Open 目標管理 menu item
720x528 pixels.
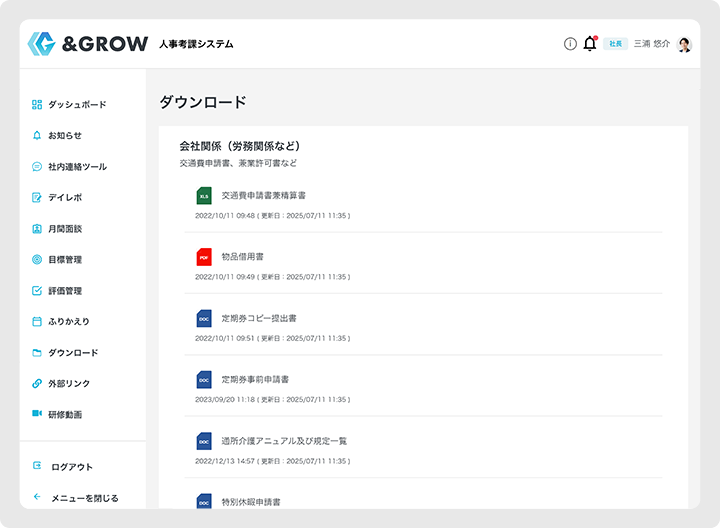pos(65,259)
